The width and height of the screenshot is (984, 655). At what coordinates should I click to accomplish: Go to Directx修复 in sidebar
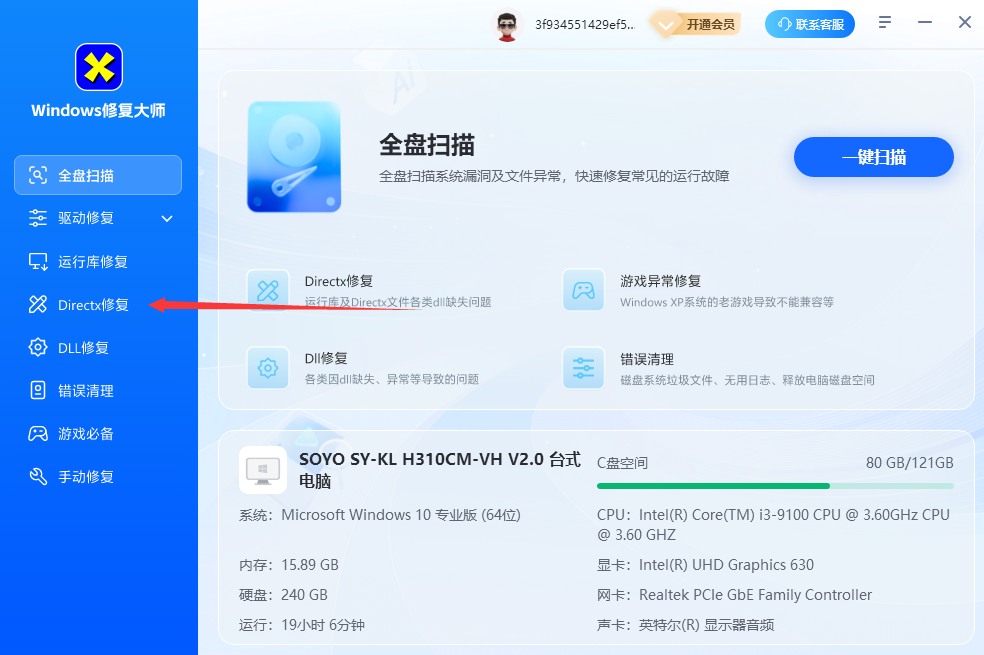[98, 304]
